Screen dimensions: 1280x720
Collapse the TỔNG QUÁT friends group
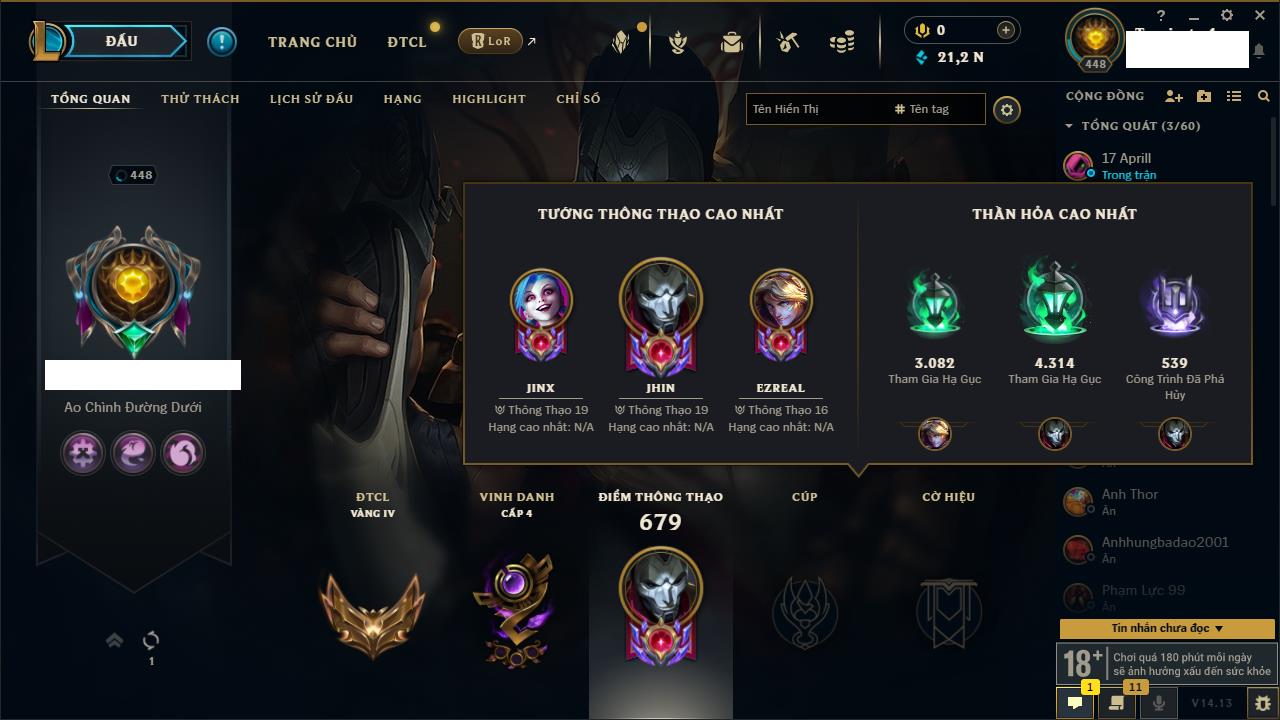[1069, 126]
